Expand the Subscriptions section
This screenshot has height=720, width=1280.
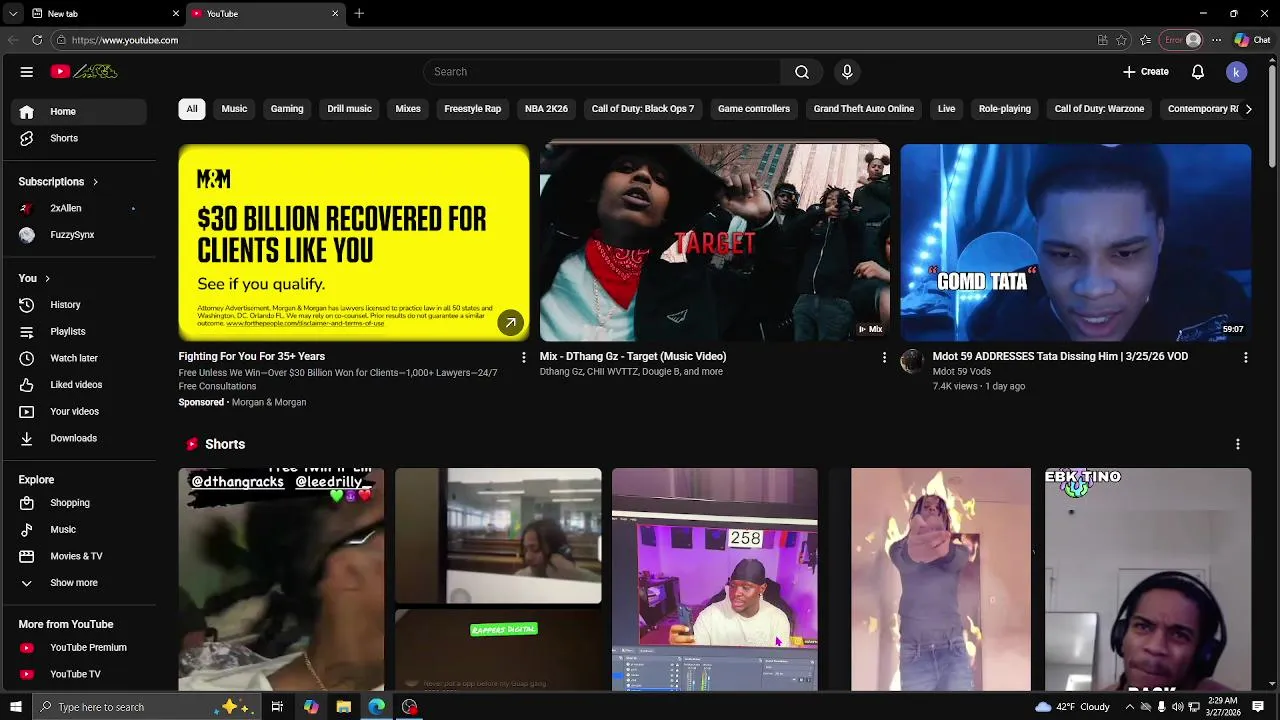[58, 182]
